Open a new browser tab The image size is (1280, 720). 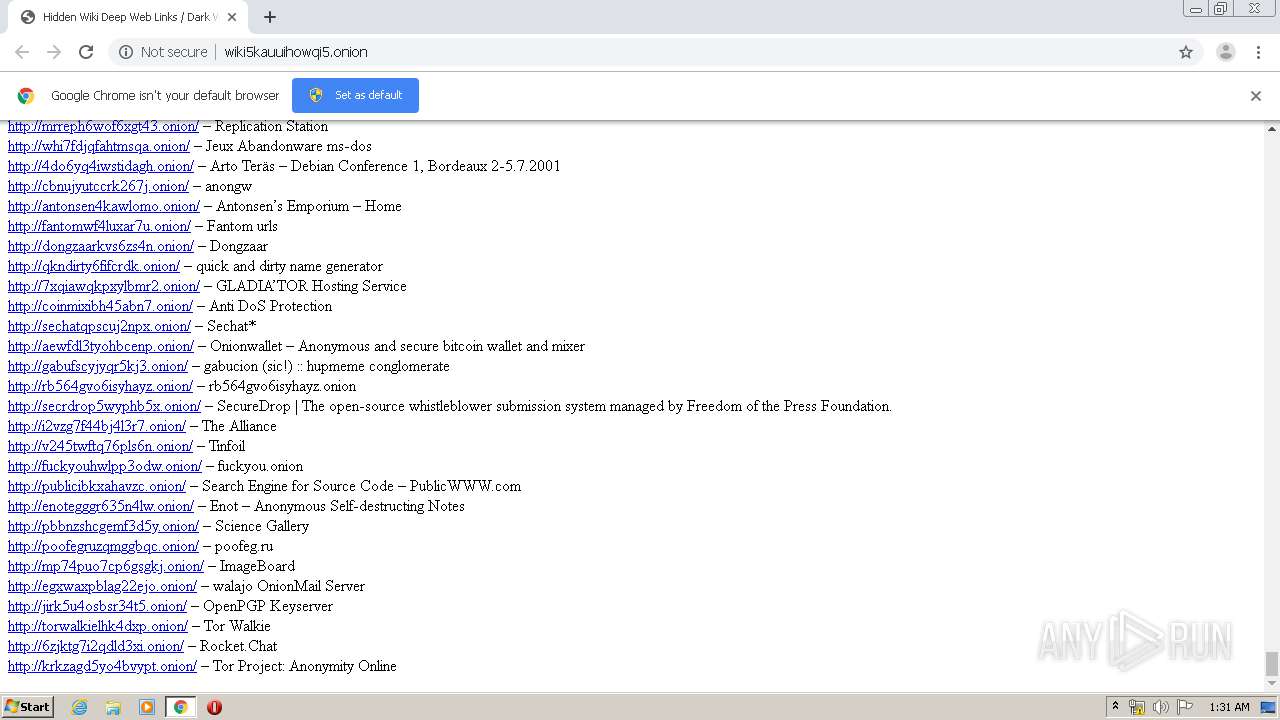[x=269, y=17]
